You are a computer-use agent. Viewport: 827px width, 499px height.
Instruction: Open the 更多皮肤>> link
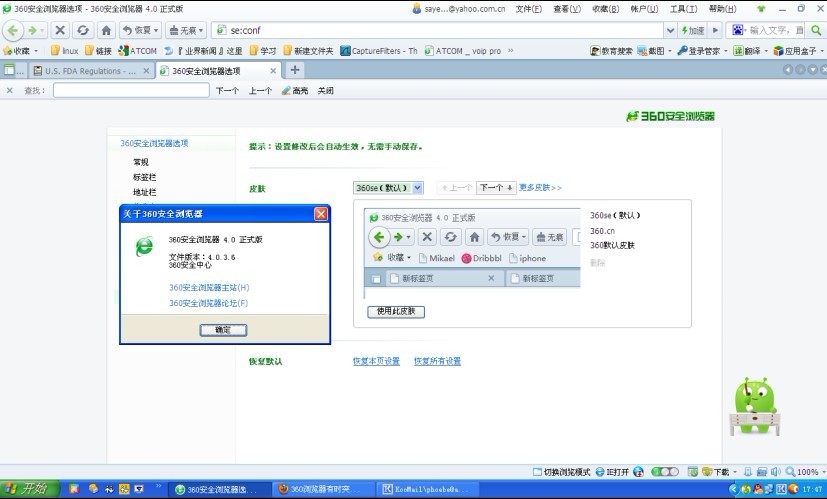[x=540, y=187]
